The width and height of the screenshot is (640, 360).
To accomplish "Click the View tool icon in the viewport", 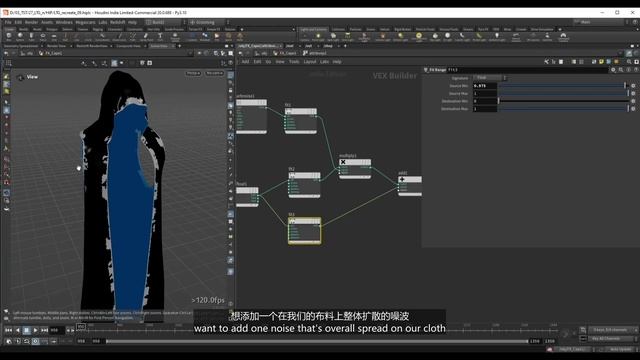I will (20, 77).
